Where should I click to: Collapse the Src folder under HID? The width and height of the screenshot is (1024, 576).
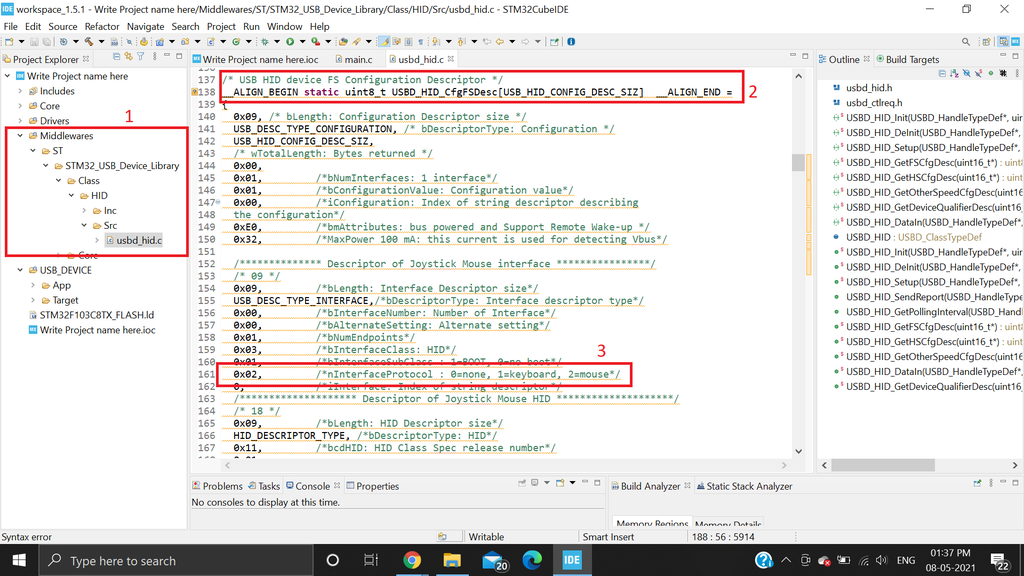point(84,225)
